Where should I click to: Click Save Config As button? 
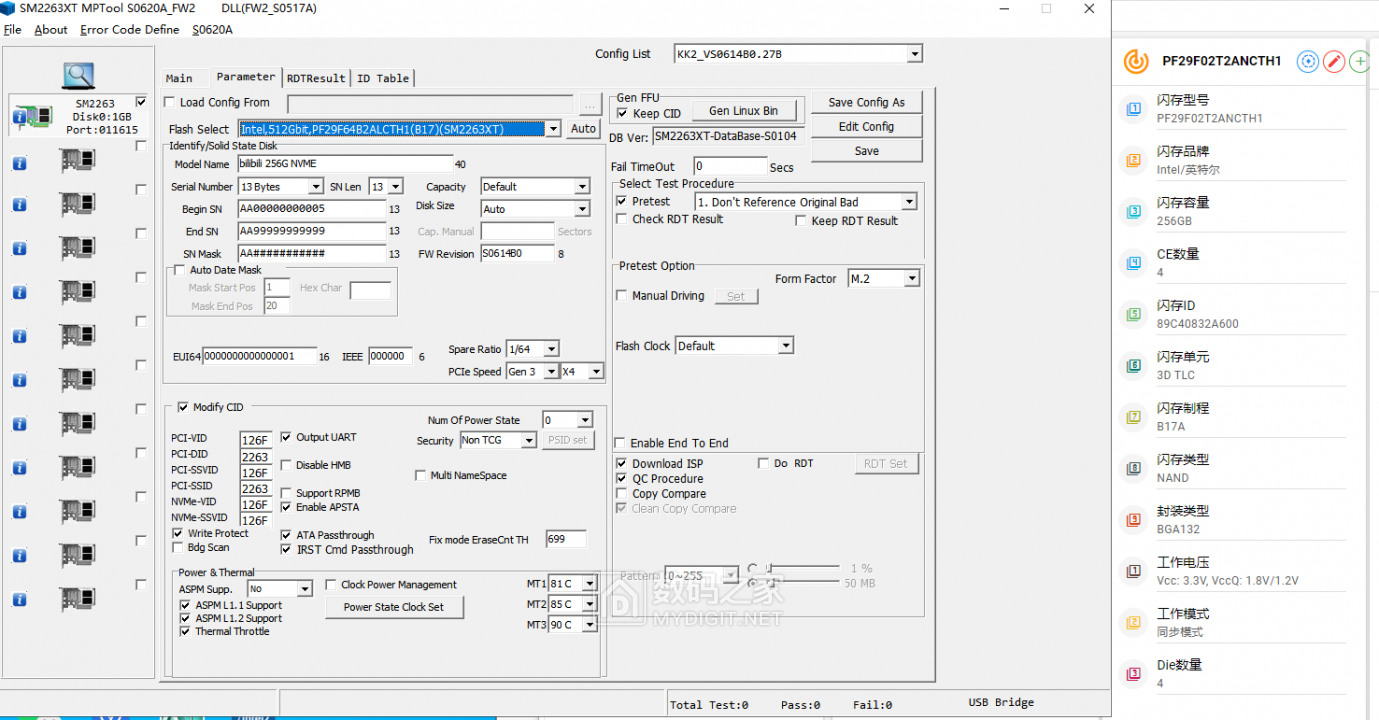[866, 102]
